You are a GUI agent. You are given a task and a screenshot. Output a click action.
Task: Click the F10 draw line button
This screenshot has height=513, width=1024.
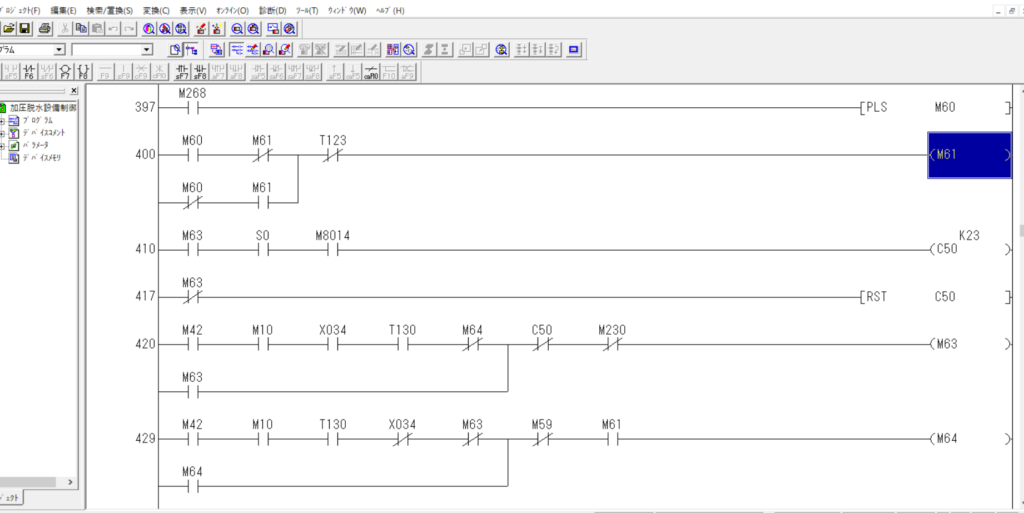pyautogui.click(x=389, y=71)
